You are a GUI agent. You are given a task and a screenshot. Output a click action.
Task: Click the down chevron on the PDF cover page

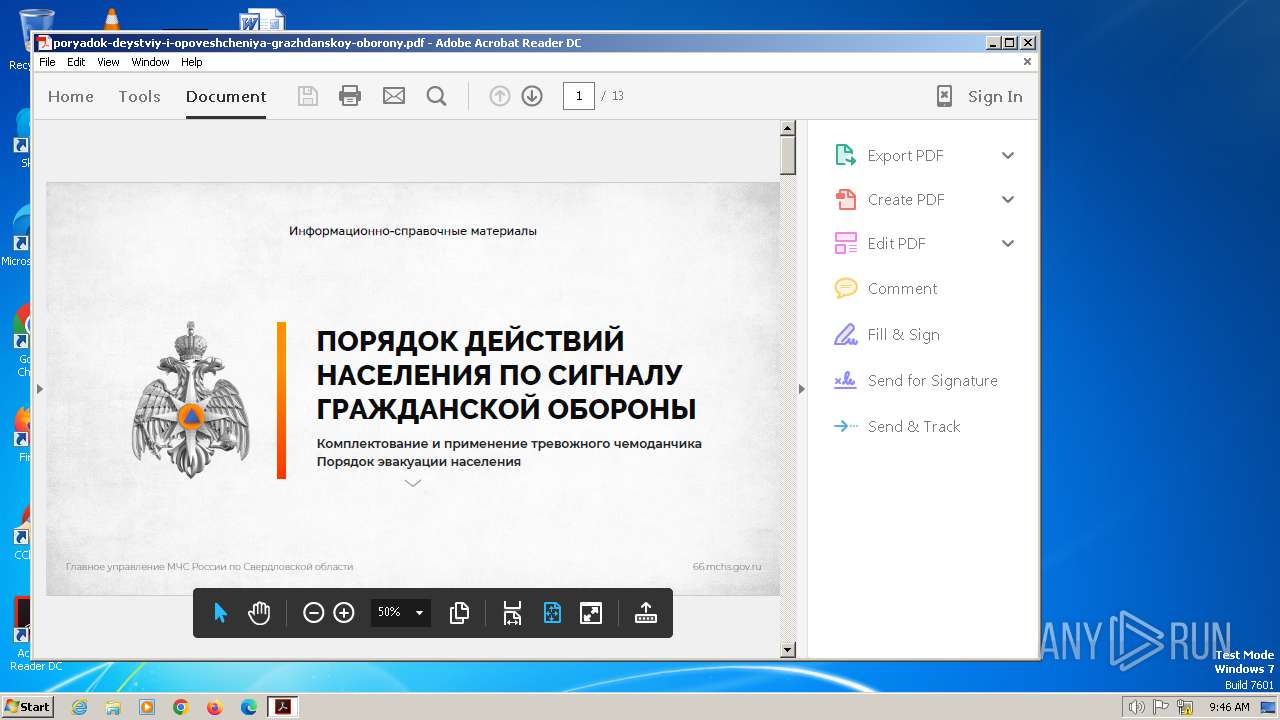[413, 483]
